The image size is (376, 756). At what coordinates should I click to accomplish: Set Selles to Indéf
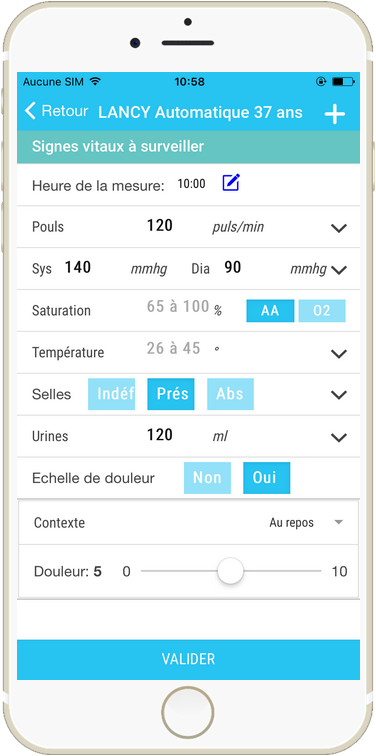[x=111, y=394]
